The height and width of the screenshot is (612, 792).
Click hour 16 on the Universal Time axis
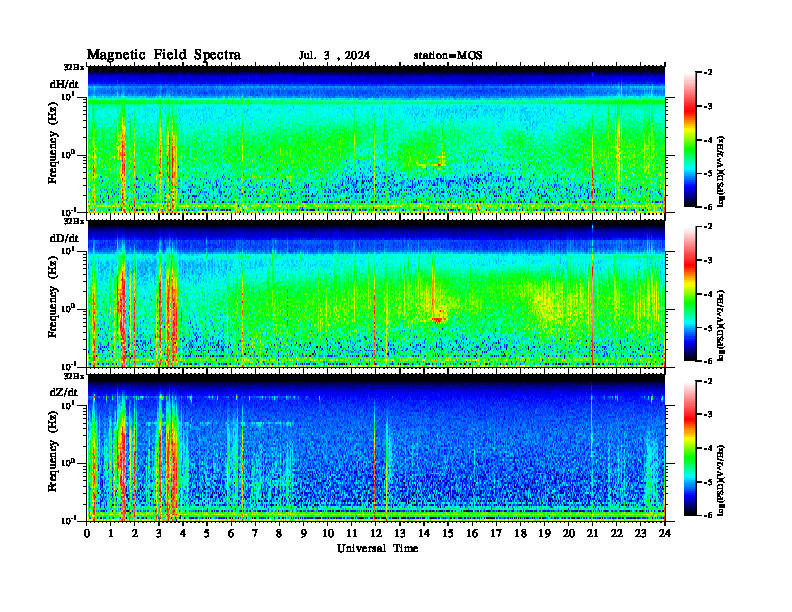tap(472, 534)
